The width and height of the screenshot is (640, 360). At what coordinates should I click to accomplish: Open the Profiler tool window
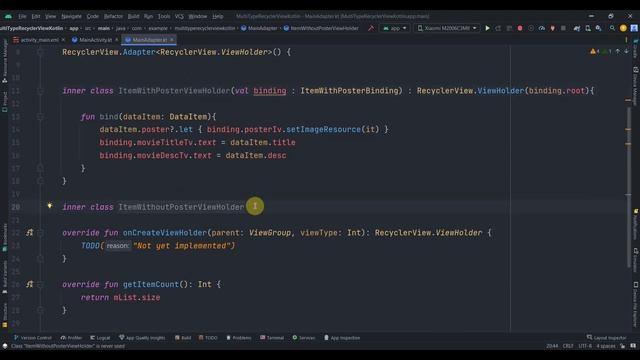pyautogui.click(x=71, y=338)
